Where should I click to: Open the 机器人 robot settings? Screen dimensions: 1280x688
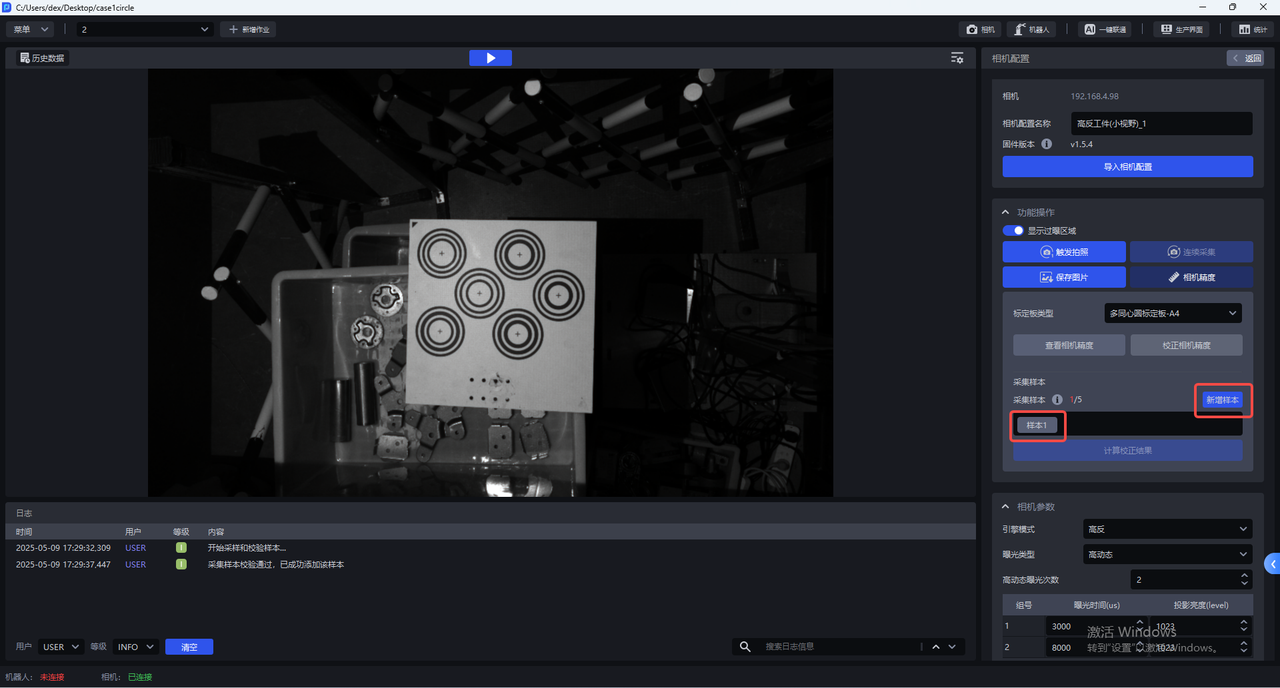[1031, 30]
